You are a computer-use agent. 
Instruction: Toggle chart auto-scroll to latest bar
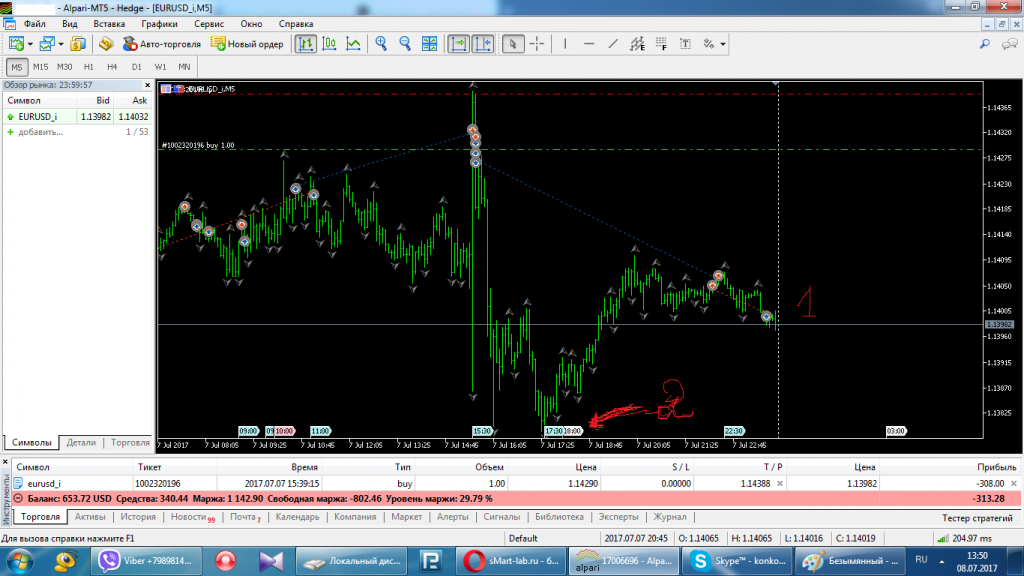(x=458, y=44)
